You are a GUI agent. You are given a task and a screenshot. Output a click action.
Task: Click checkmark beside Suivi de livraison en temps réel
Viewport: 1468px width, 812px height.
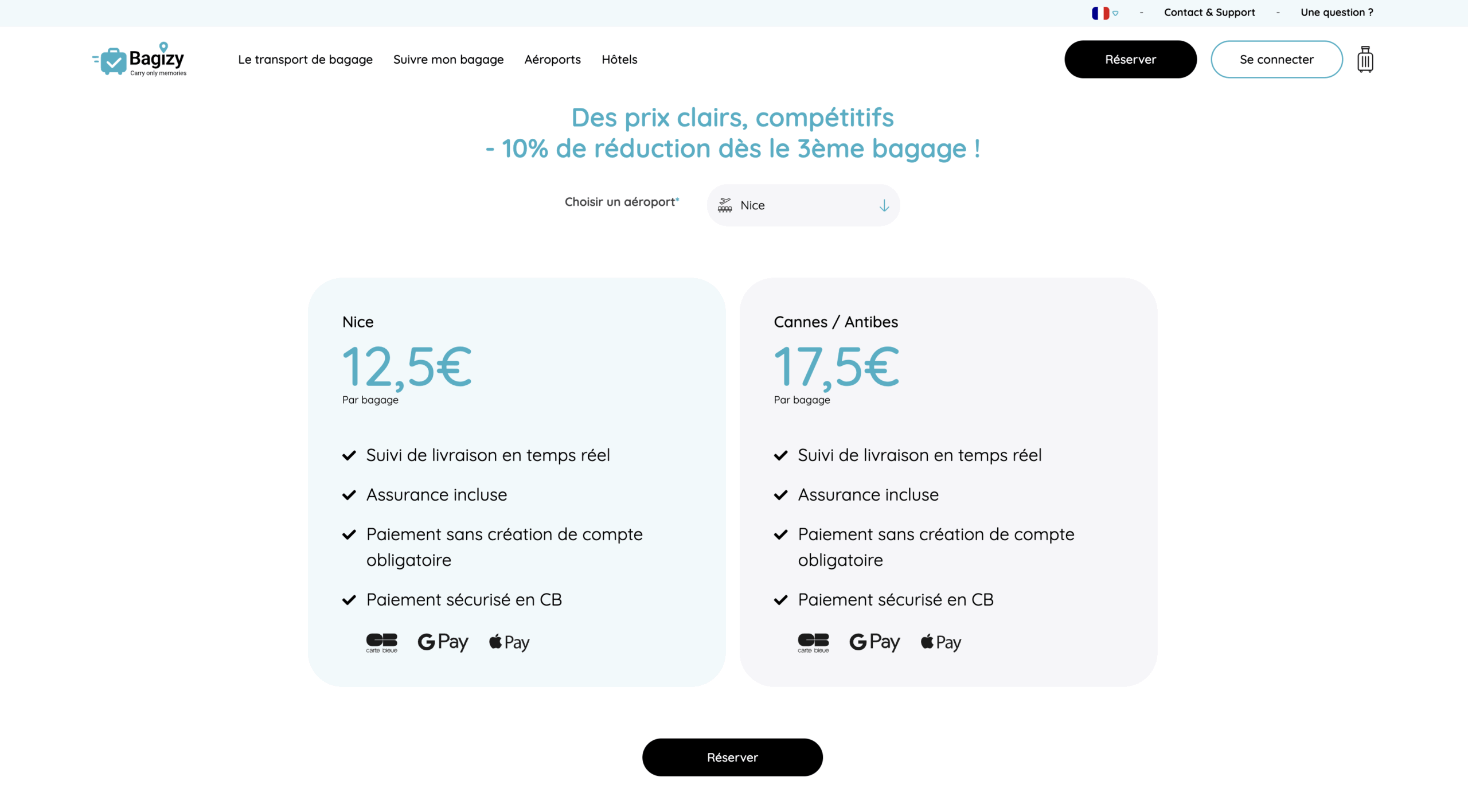point(349,455)
